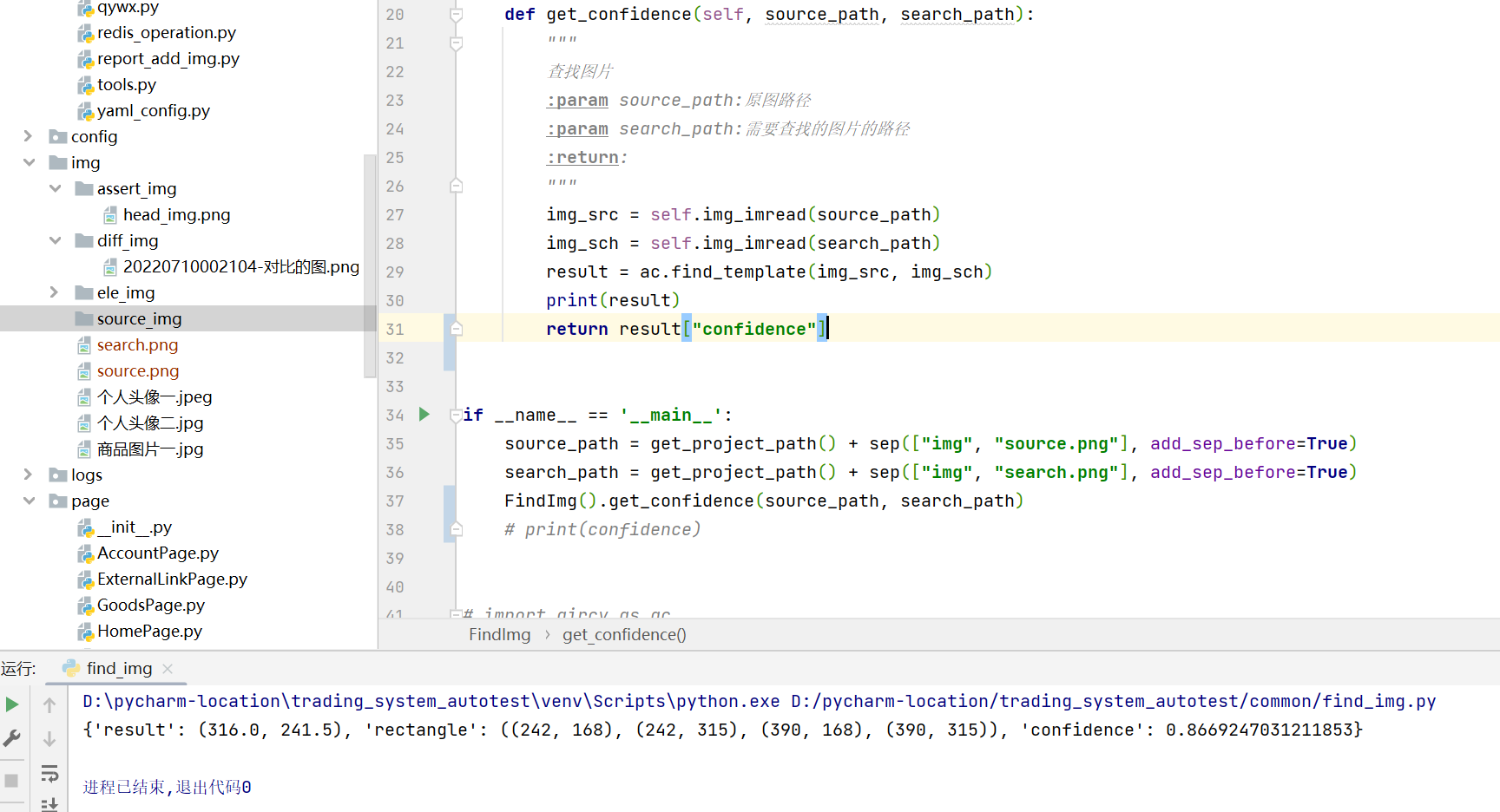Stop the process with the stop square
Viewport: 1500px width, 812px height.
11,780
